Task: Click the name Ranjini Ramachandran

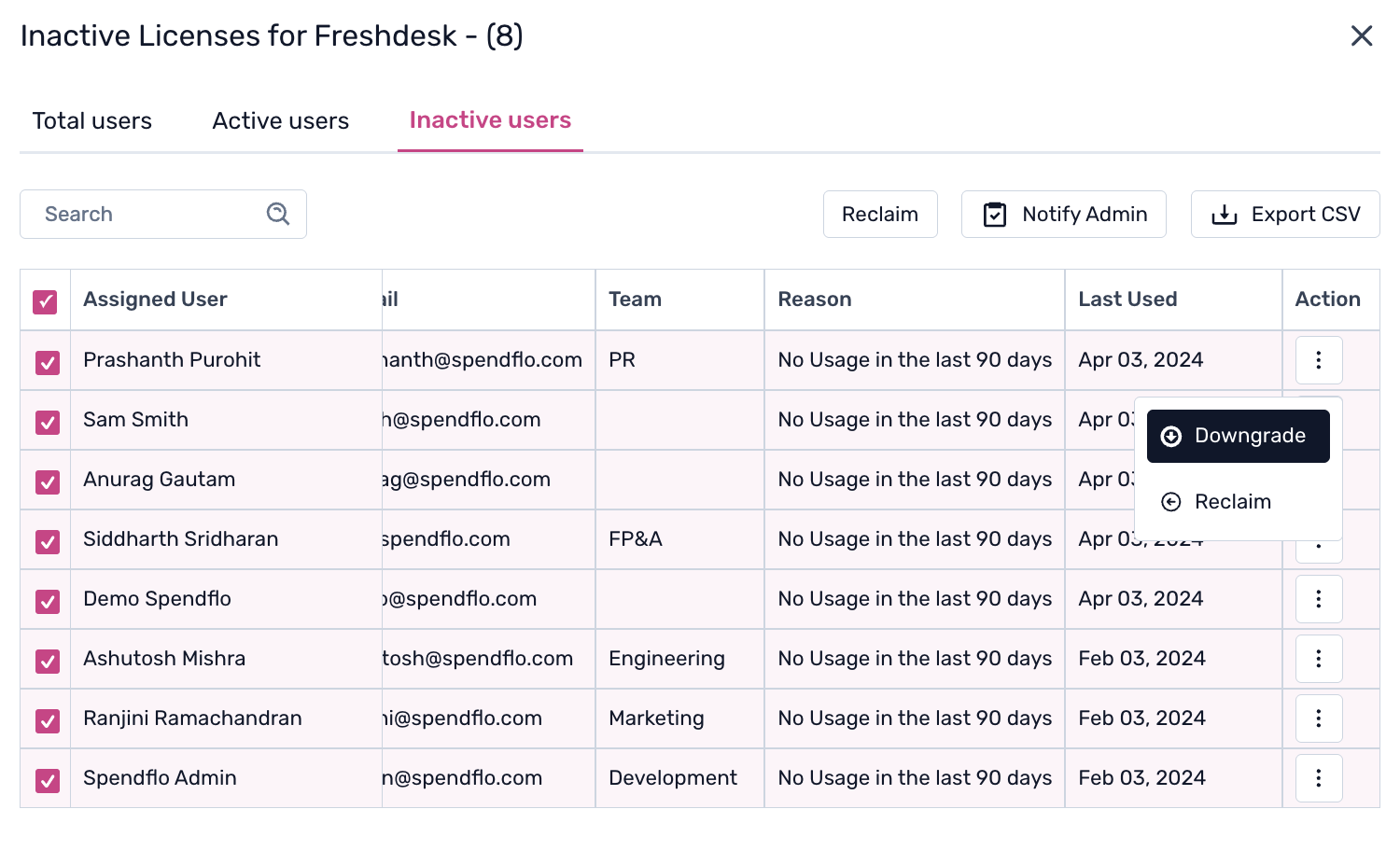Action: tap(193, 718)
